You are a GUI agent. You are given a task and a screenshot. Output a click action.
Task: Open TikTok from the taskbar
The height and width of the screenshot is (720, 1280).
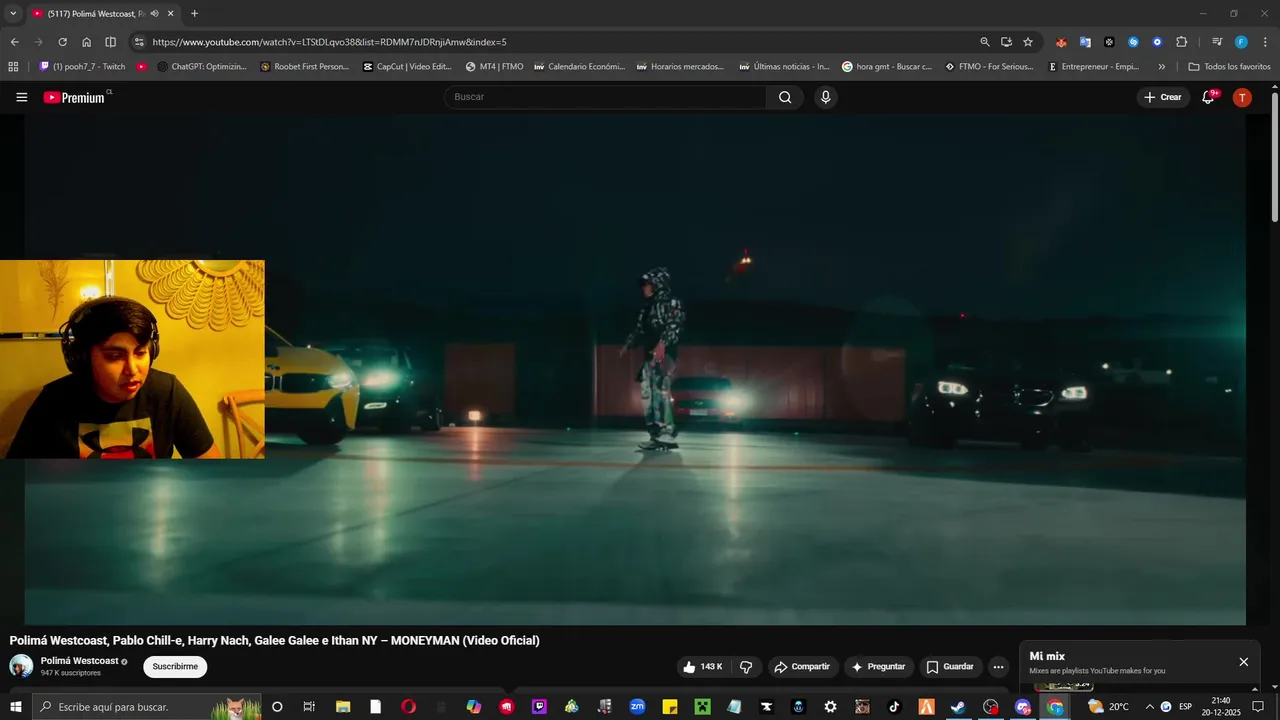click(894, 707)
